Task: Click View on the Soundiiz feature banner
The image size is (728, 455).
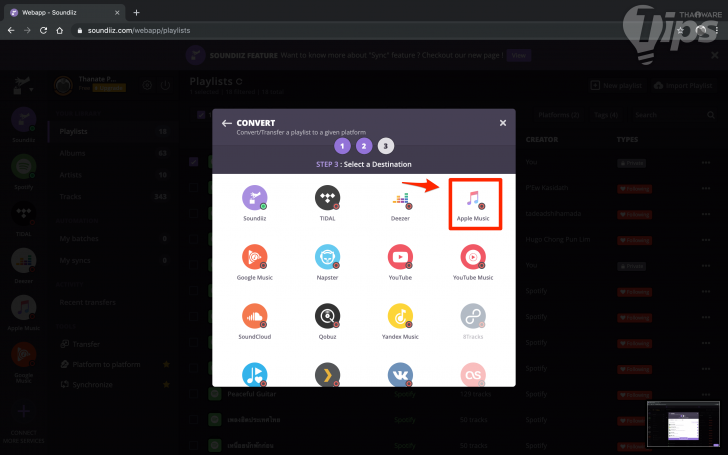Action: click(x=519, y=55)
